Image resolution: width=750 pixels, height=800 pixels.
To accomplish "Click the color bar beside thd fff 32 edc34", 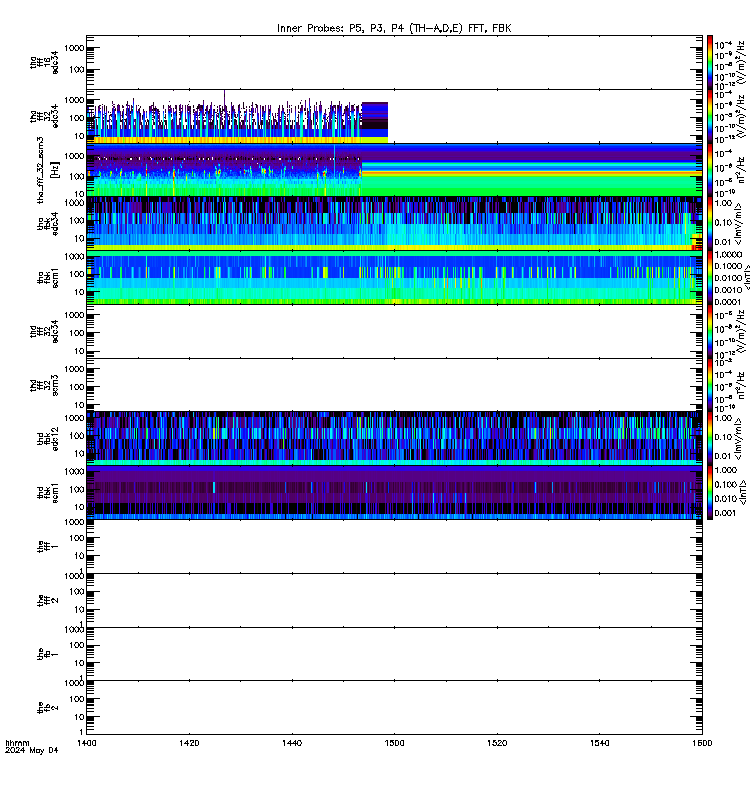I will [x=710, y=332].
